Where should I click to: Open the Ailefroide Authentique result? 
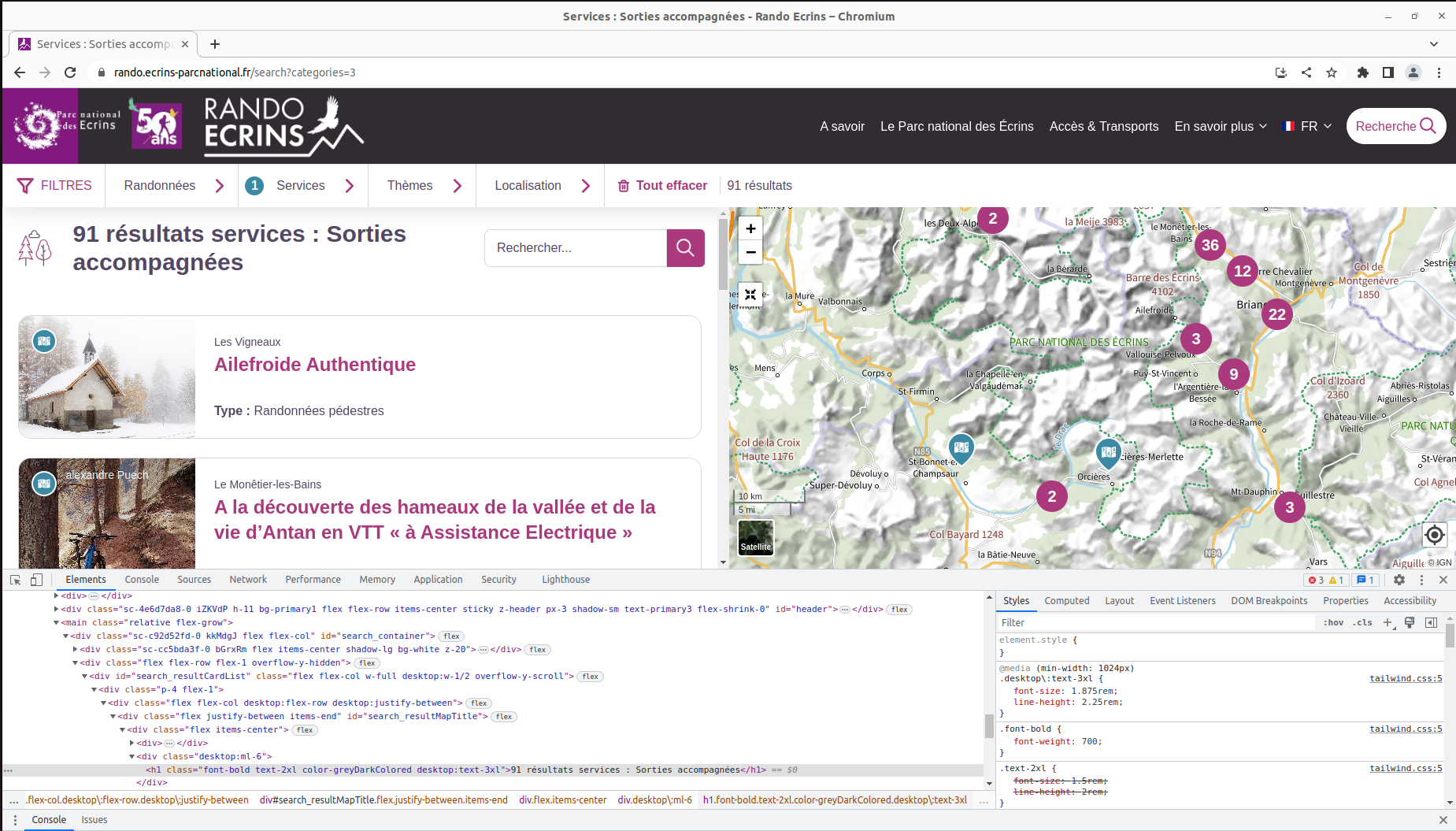pyautogui.click(x=314, y=365)
